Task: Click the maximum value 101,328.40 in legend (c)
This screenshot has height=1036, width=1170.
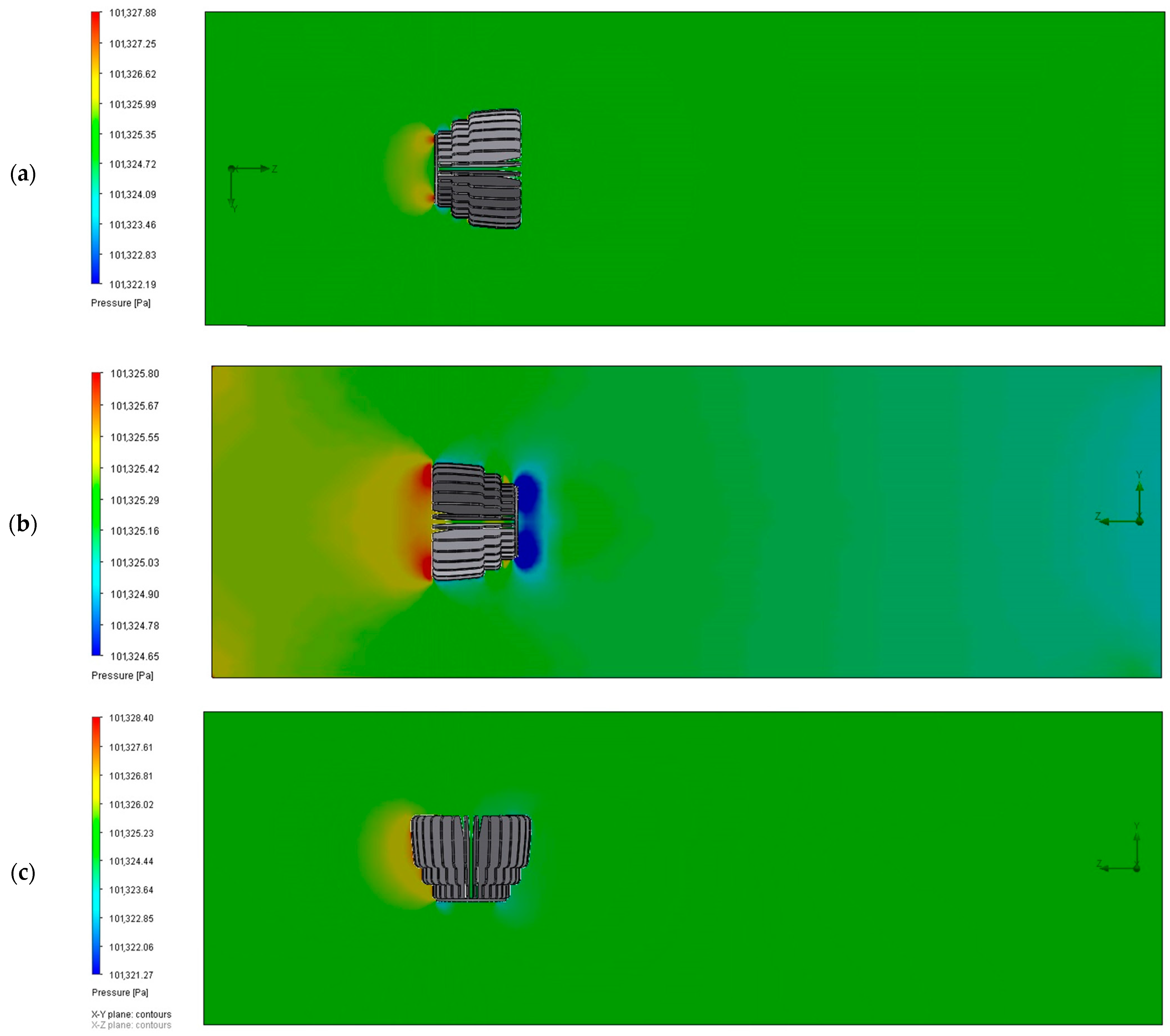Action: coord(131,718)
